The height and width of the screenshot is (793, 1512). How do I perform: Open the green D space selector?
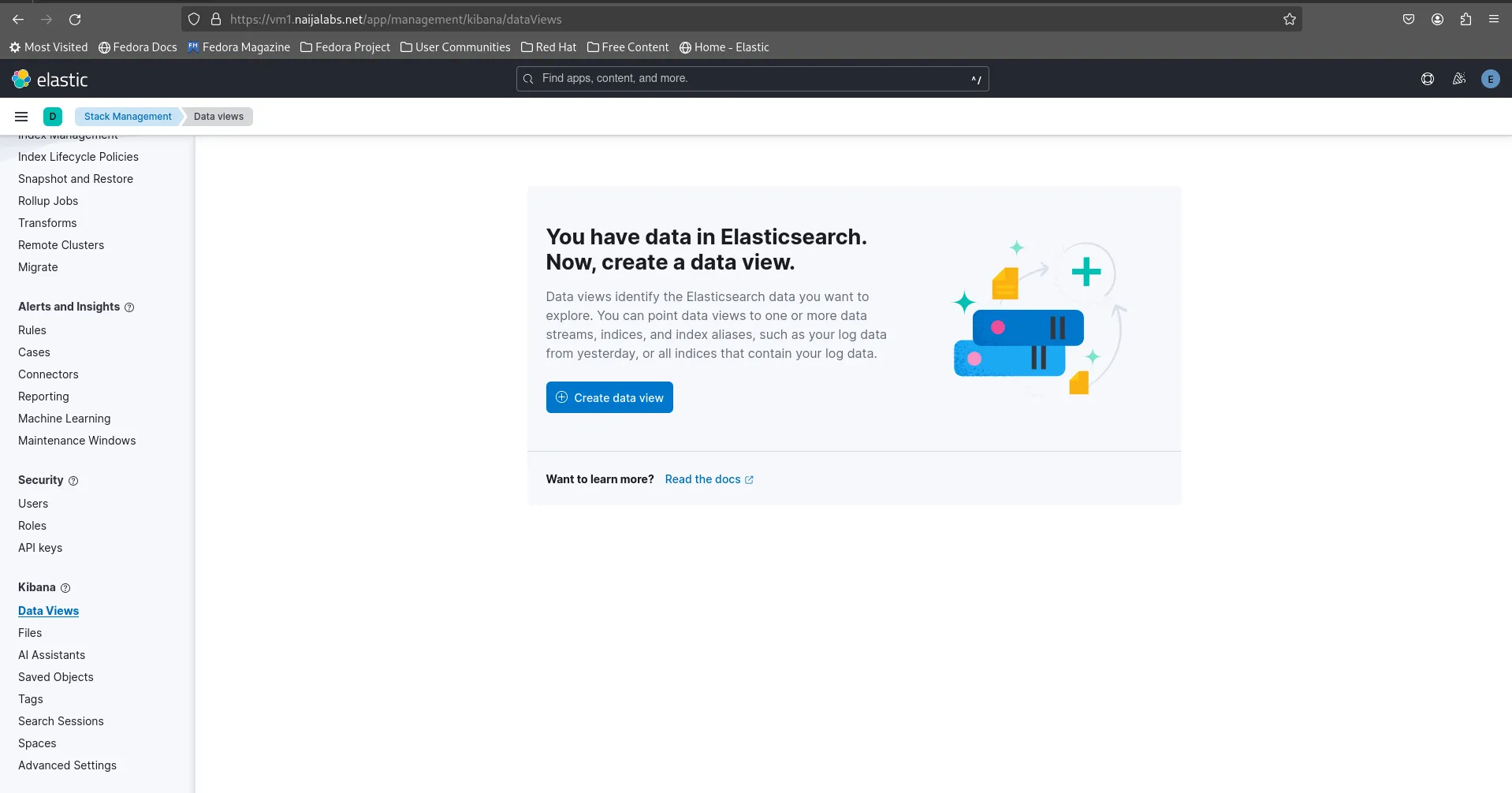point(53,117)
